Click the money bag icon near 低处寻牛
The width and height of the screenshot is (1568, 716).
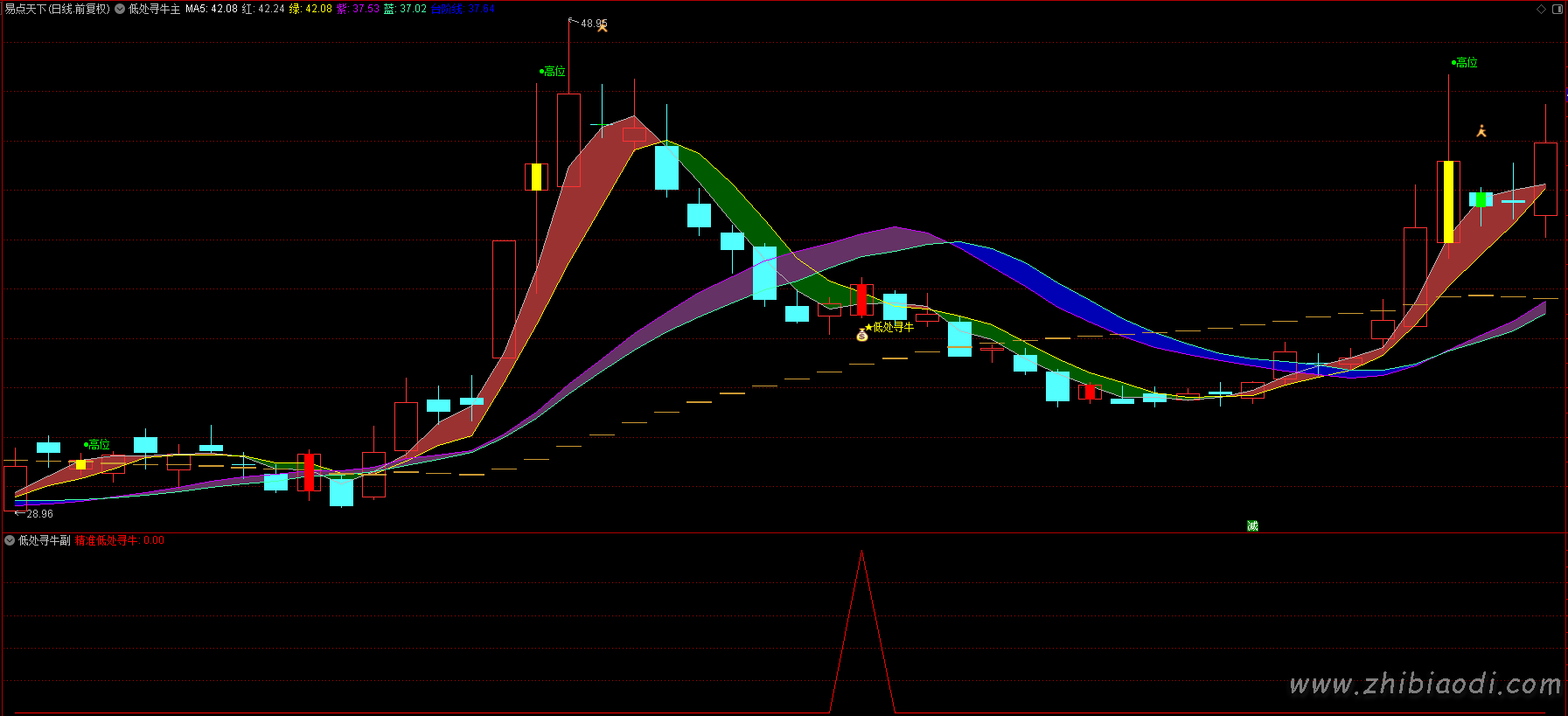(861, 335)
